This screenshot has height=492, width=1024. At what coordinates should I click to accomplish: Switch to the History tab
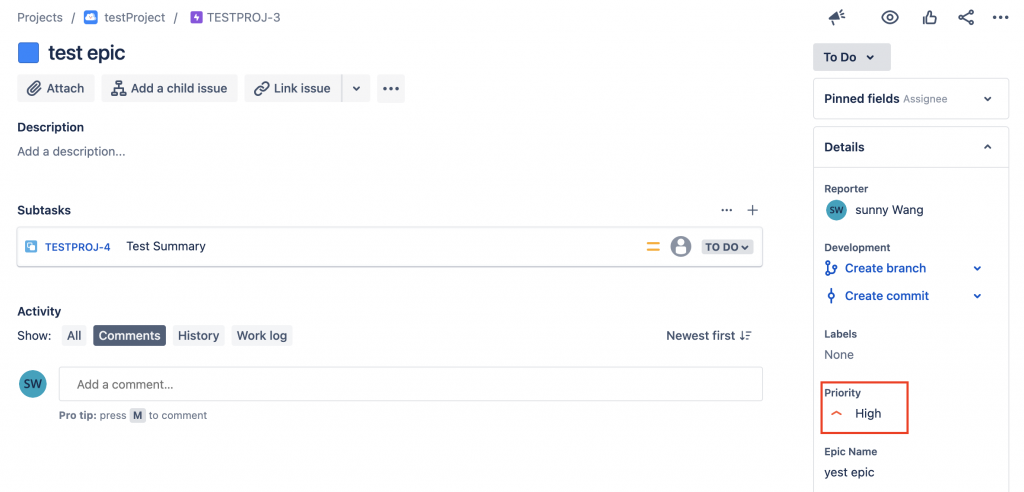tap(198, 336)
